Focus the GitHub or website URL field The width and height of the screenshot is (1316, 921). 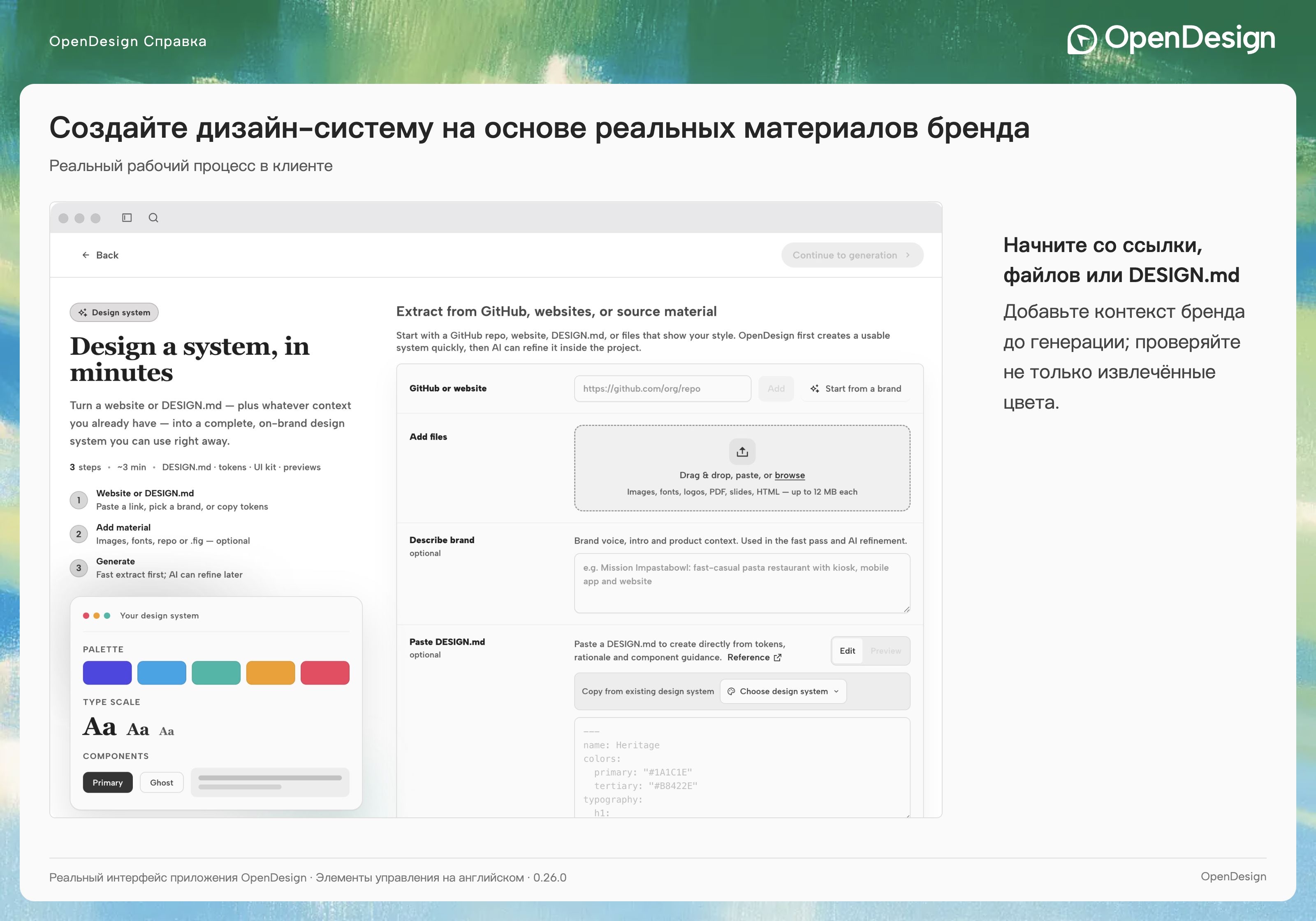point(662,389)
